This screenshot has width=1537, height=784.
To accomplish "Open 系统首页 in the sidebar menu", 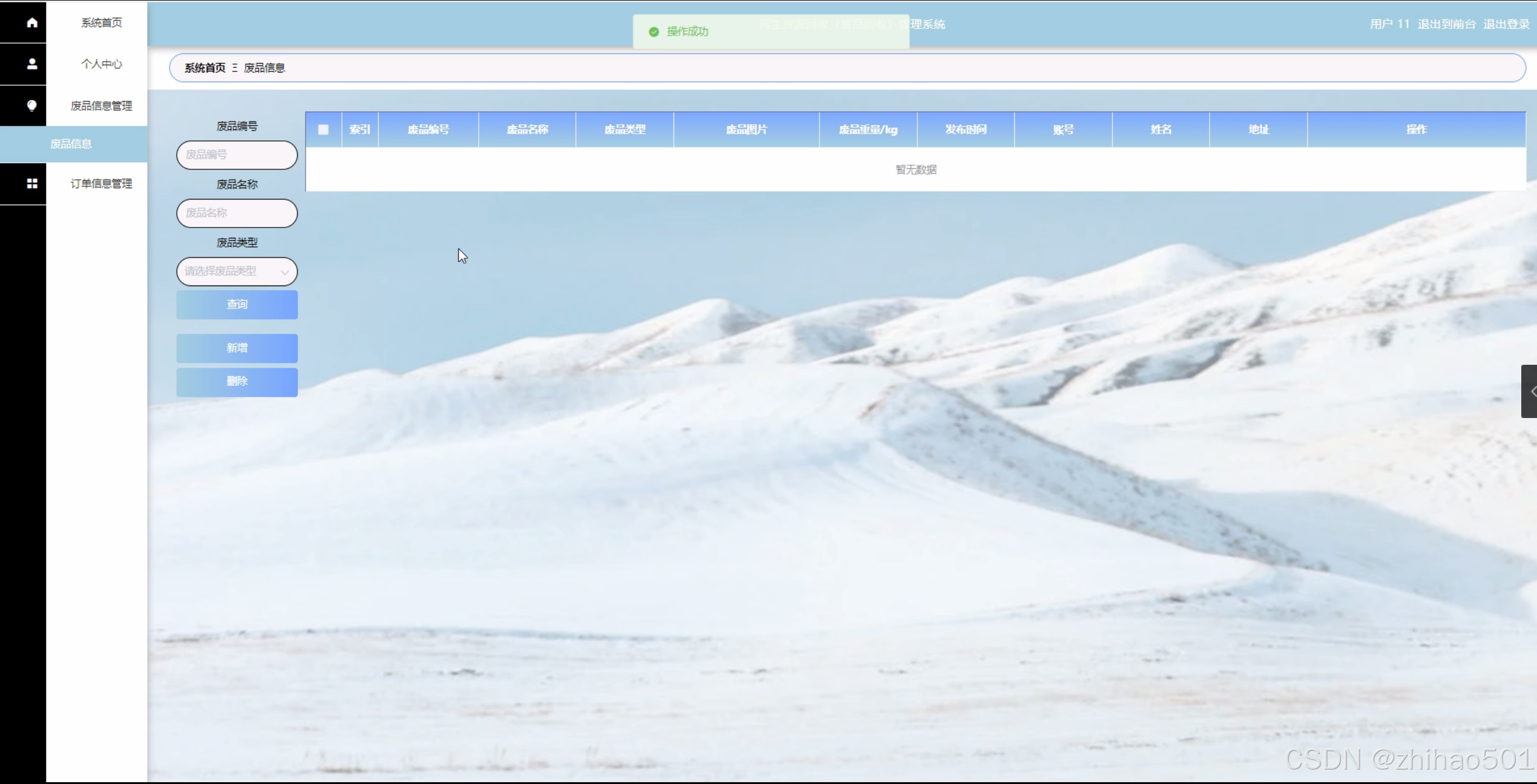I will [101, 22].
